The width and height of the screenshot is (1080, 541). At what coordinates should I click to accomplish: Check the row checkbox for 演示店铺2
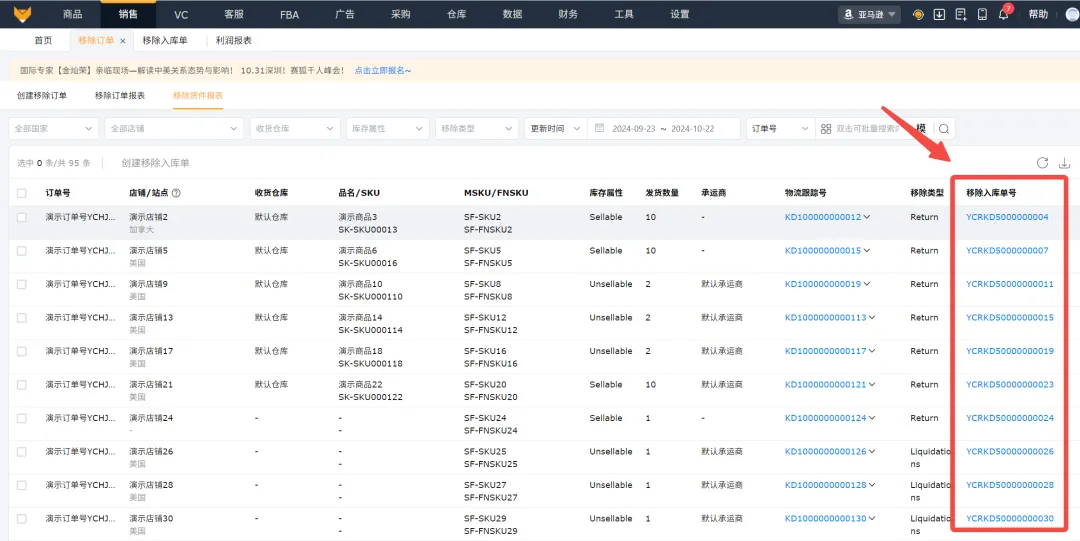pos(22,217)
